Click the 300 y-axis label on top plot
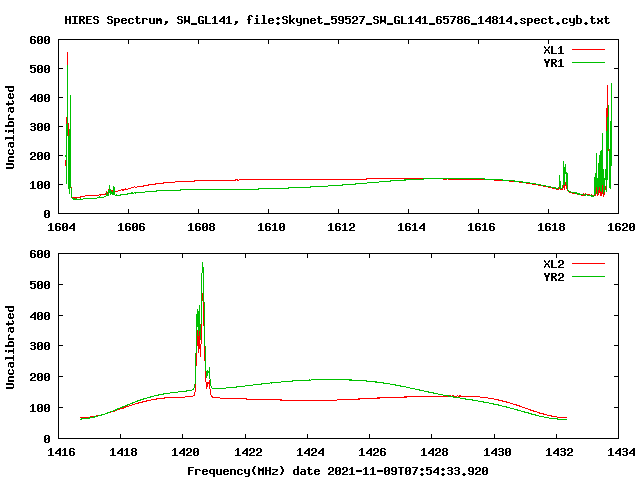 tap(40, 127)
